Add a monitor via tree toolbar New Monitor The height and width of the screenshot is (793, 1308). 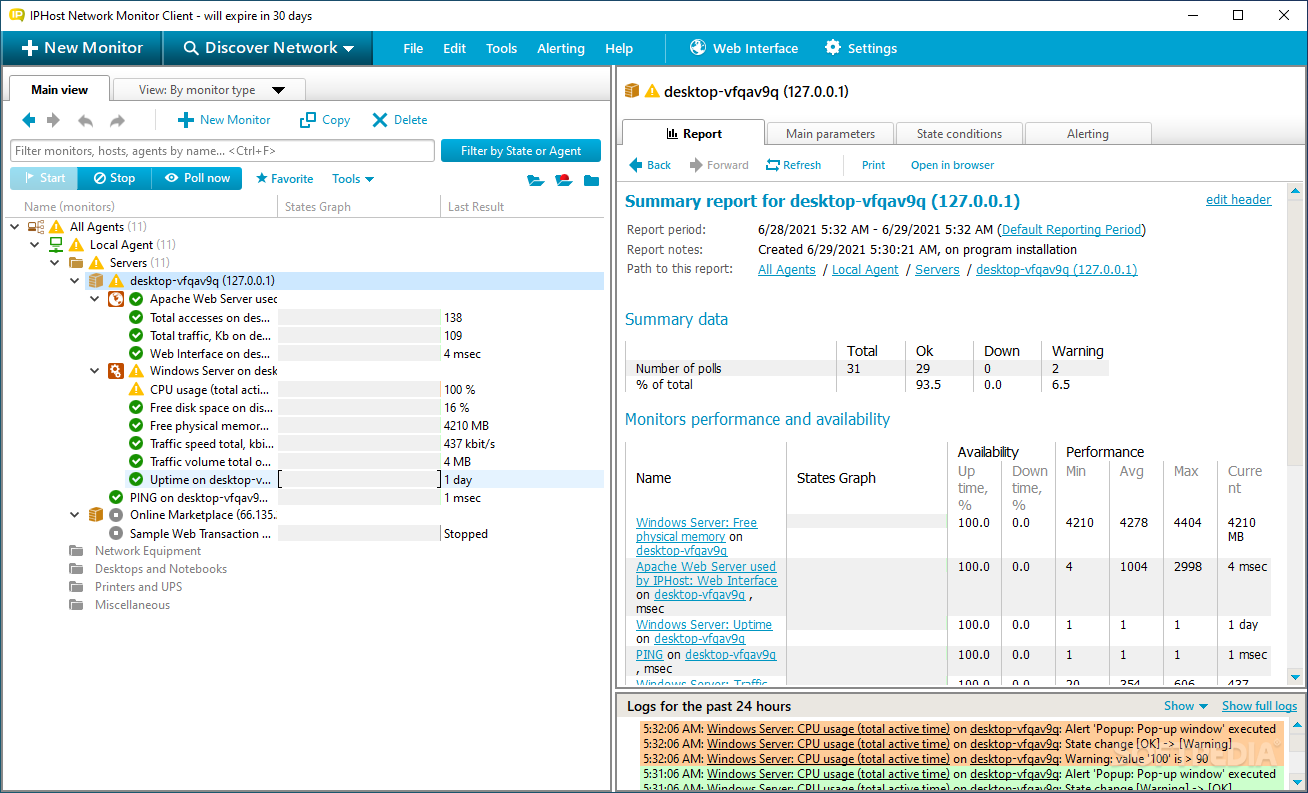(224, 120)
